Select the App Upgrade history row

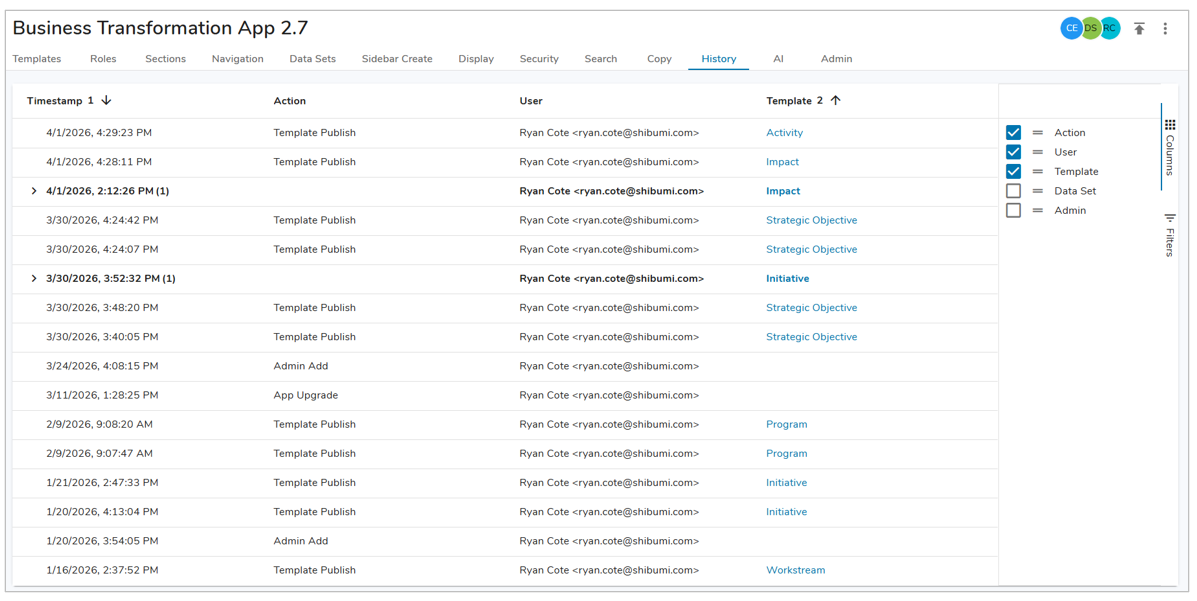click(x=305, y=396)
